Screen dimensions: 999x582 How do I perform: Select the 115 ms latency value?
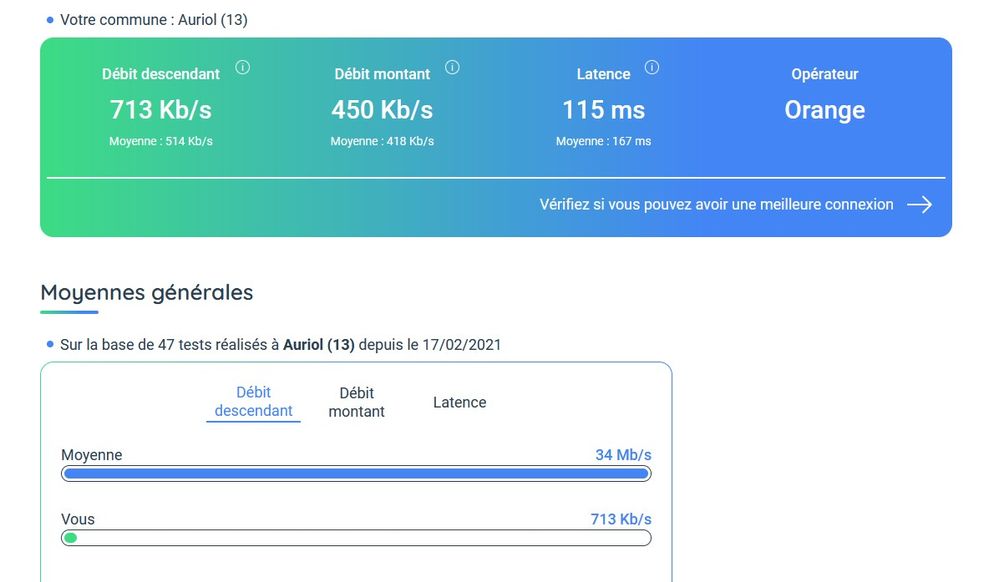point(603,110)
